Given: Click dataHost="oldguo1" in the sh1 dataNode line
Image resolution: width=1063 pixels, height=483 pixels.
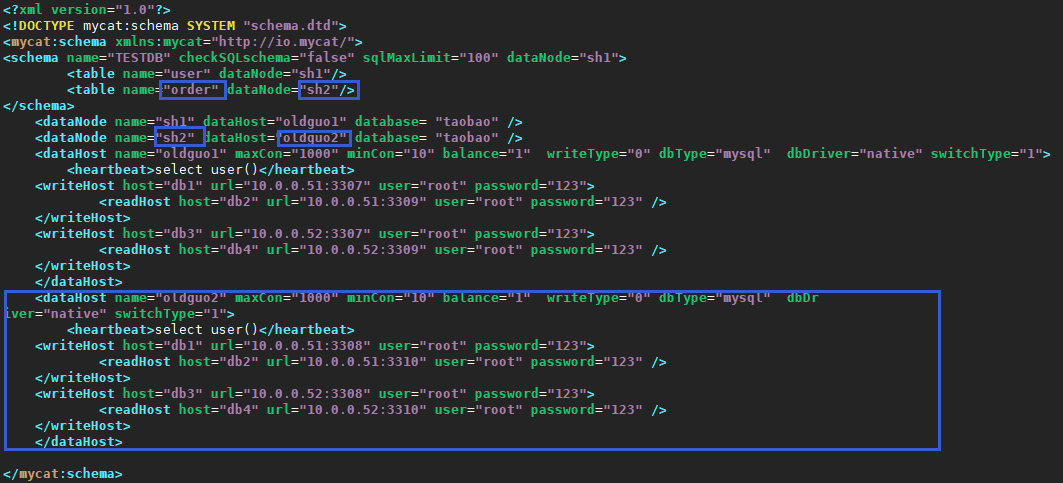Looking at the screenshot, I should coord(275,122).
